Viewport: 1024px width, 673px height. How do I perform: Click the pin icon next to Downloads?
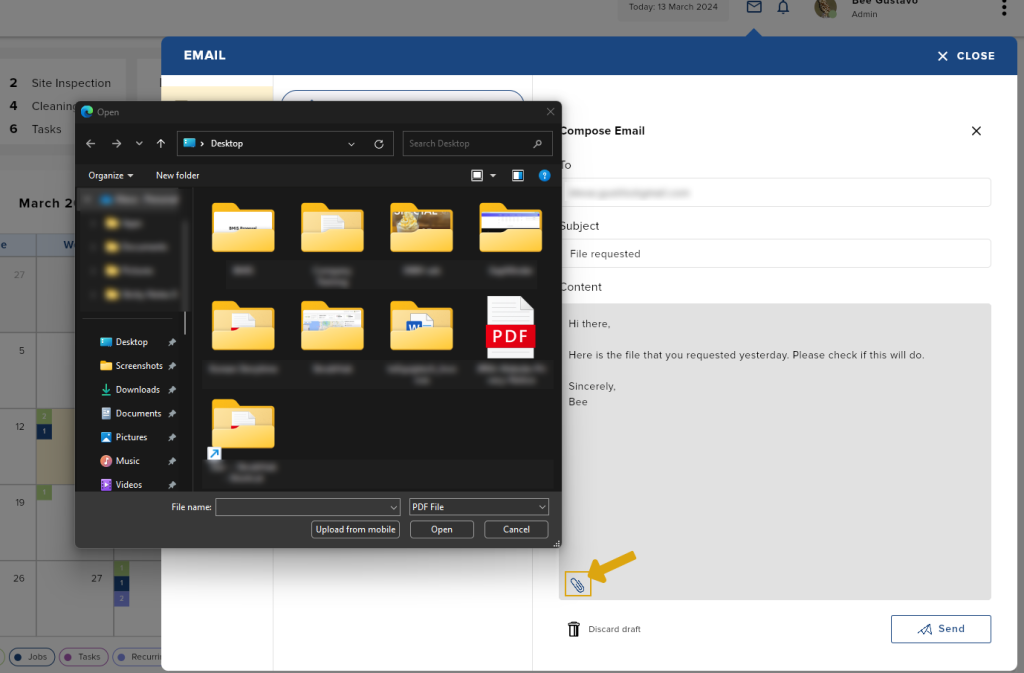(172, 390)
